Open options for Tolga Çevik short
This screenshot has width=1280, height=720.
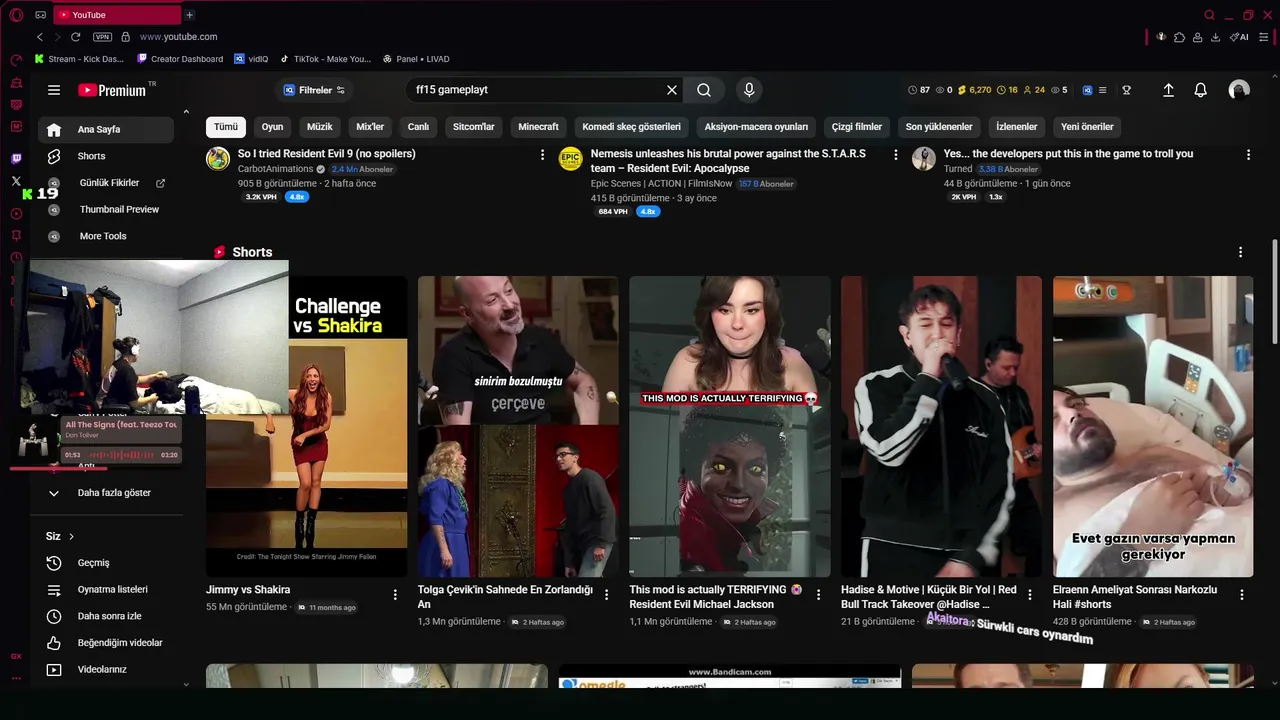point(607,595)
